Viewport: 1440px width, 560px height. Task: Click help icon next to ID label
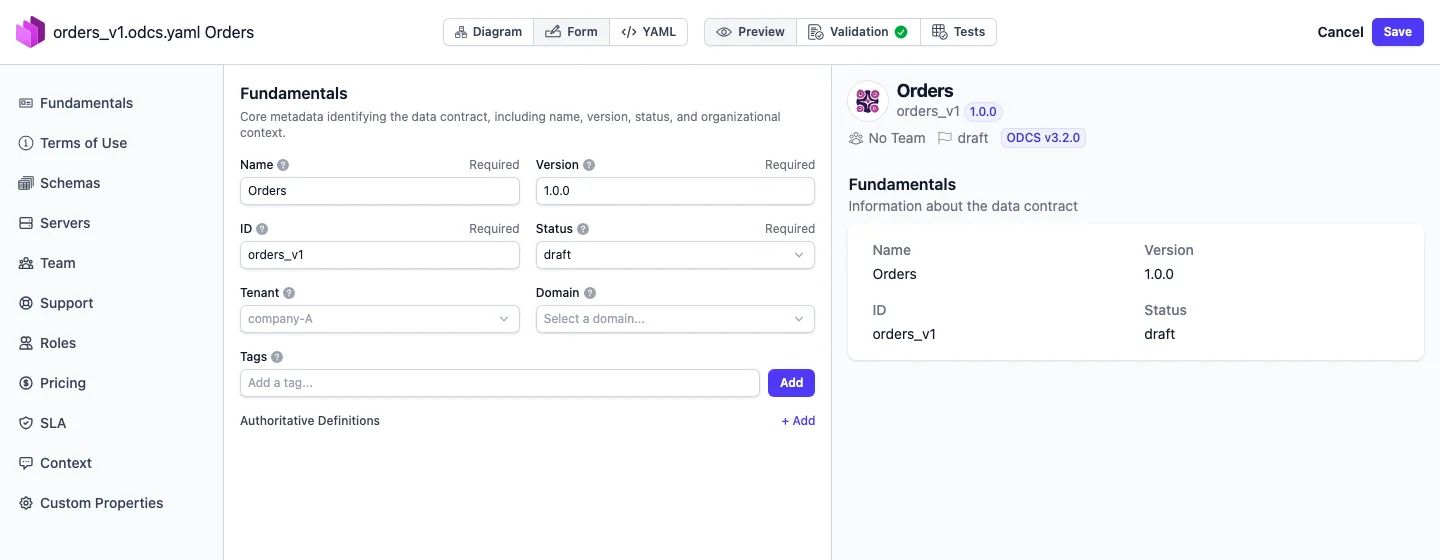point(262,229)
